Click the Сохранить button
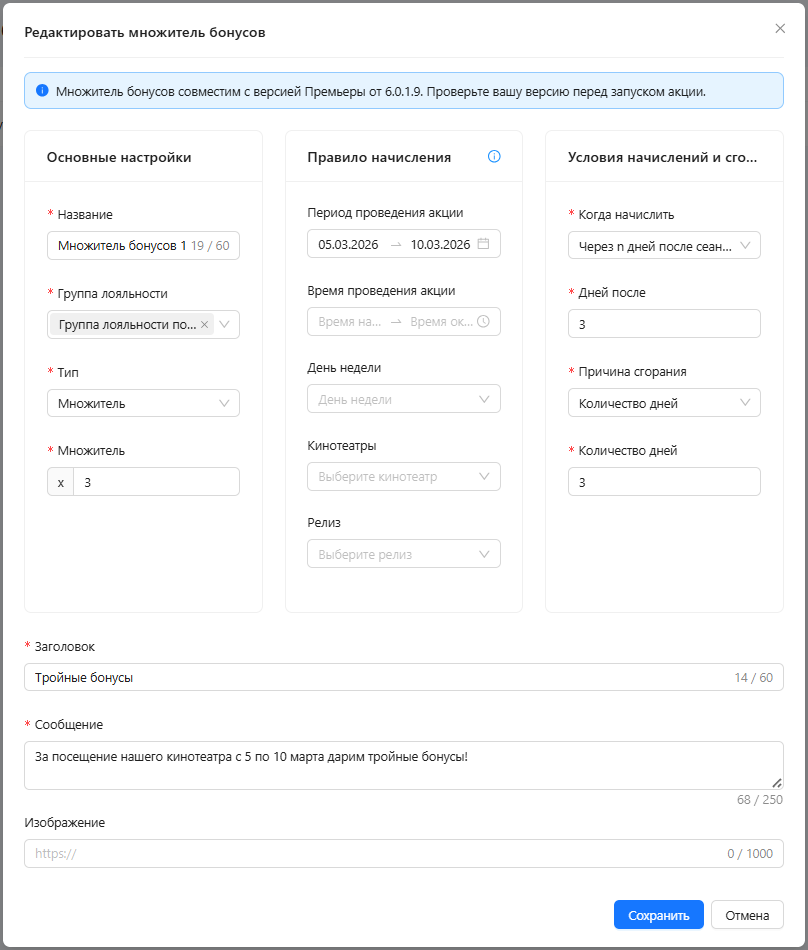The image size is (808, 950). tap(658, 915)
